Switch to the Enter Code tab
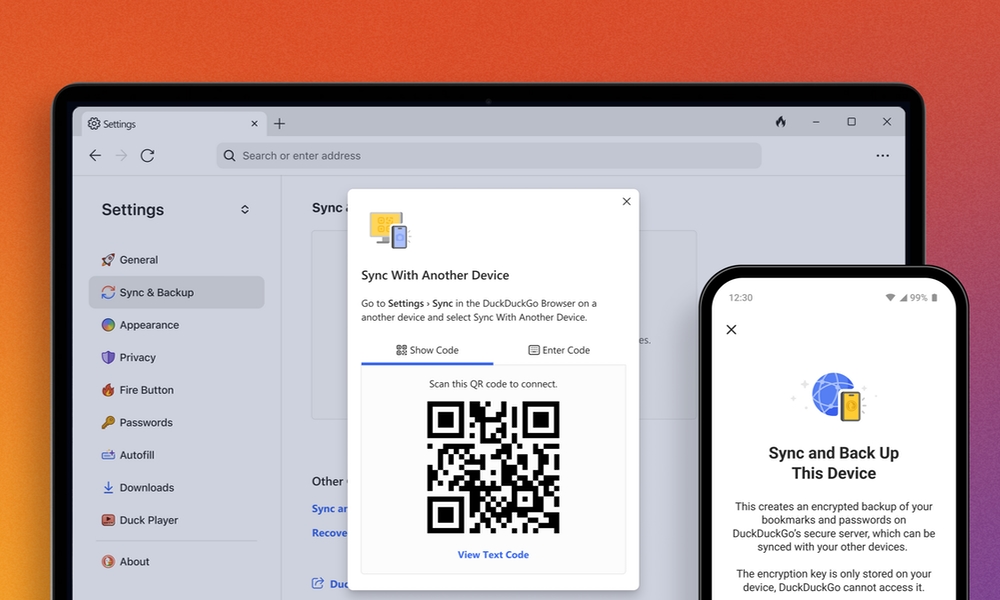This screenshot has height=600, width=1000. tap(559, 350)
